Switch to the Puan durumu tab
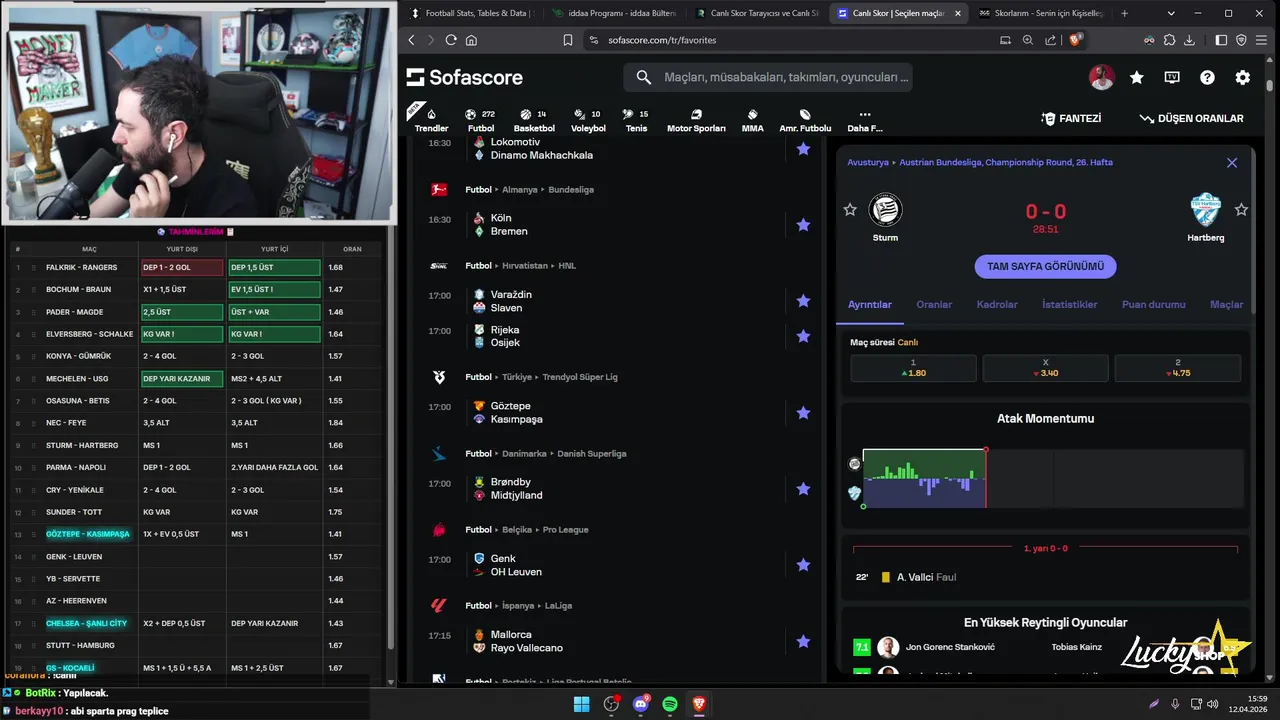1280x720 pixels. (x=1153, y=304)
